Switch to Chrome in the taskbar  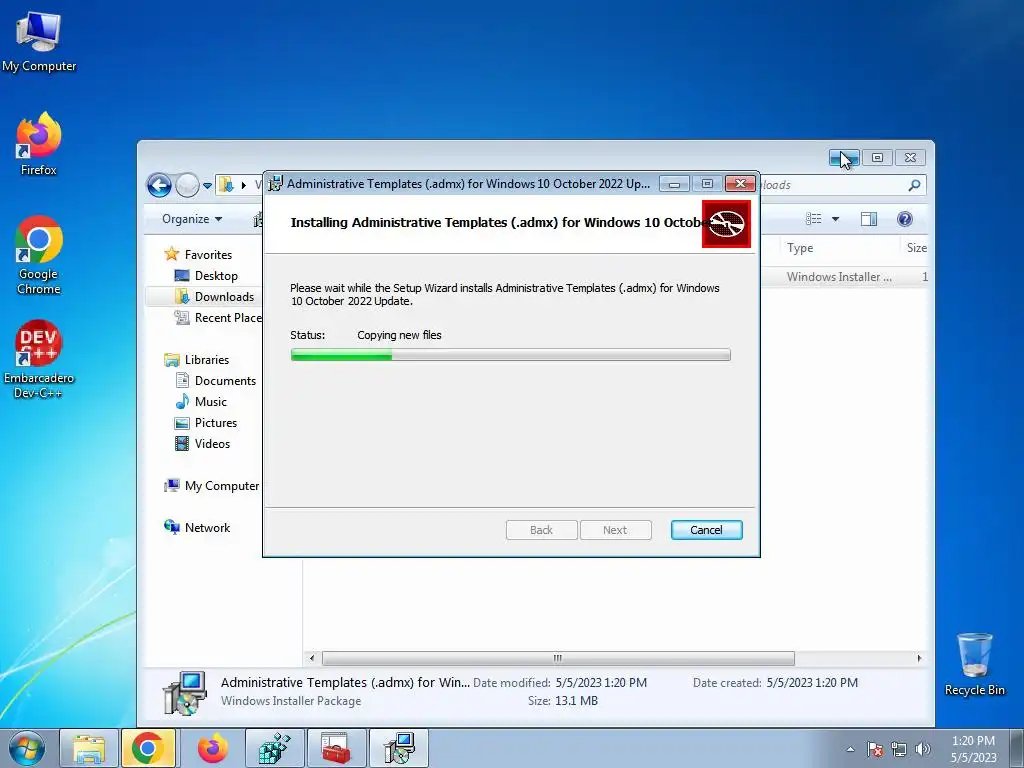click(x=148, y=748)
